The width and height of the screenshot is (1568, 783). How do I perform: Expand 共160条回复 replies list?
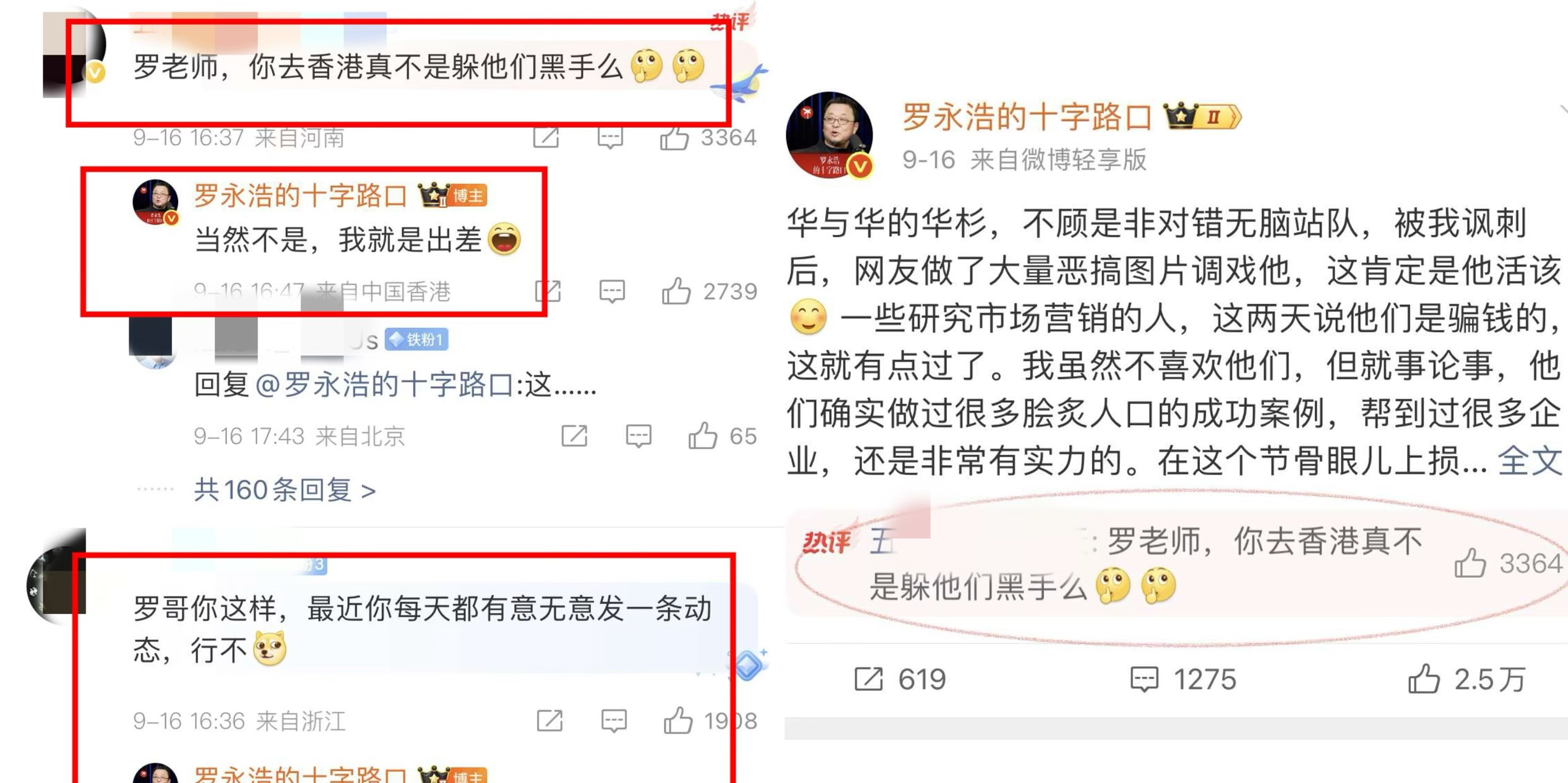point(285,490)
